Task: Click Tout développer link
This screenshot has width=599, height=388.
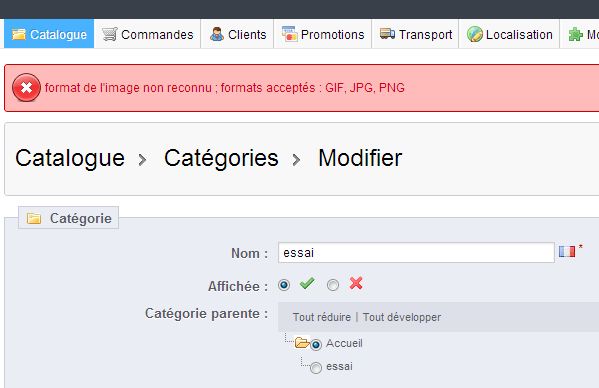Action: [402, 317]
